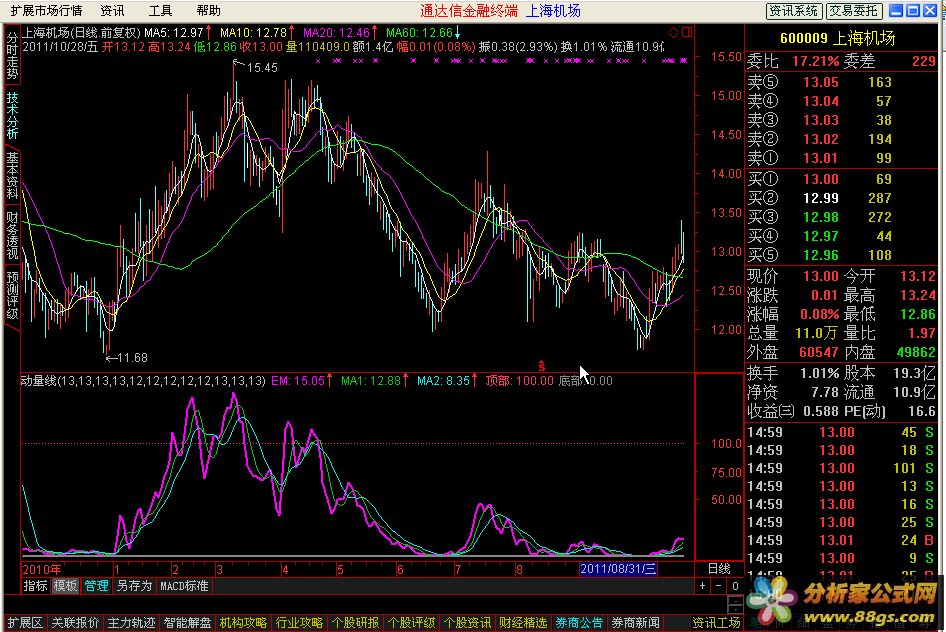The height and width of the screenshot is (632, 946).
Task: Select the 买① 13.00 order row
Action: pos(841,179)
